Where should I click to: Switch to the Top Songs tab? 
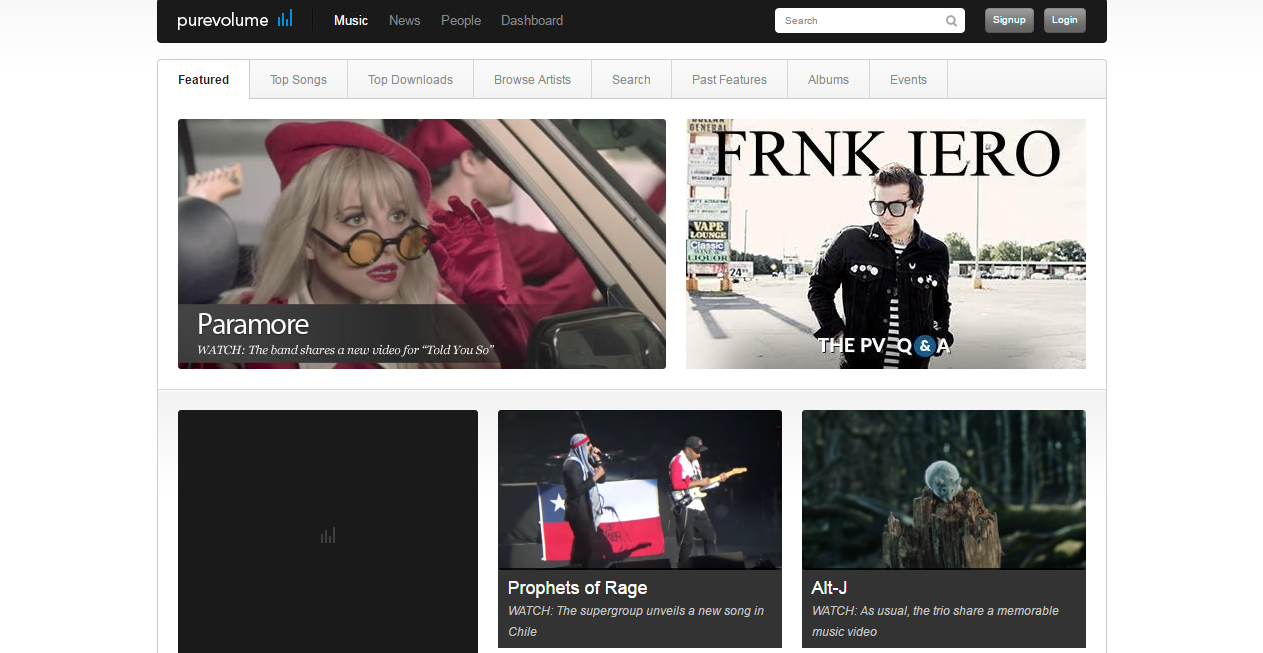pyautogui.click(x=298, y=80)
